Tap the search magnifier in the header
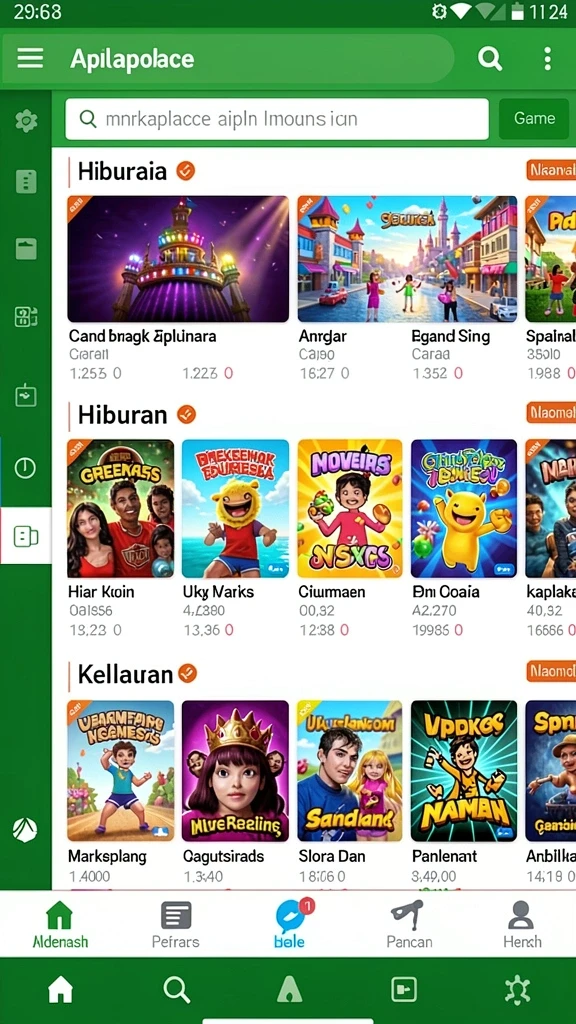The width and height of the screenshot is (576, 1024). click(489, 59)
